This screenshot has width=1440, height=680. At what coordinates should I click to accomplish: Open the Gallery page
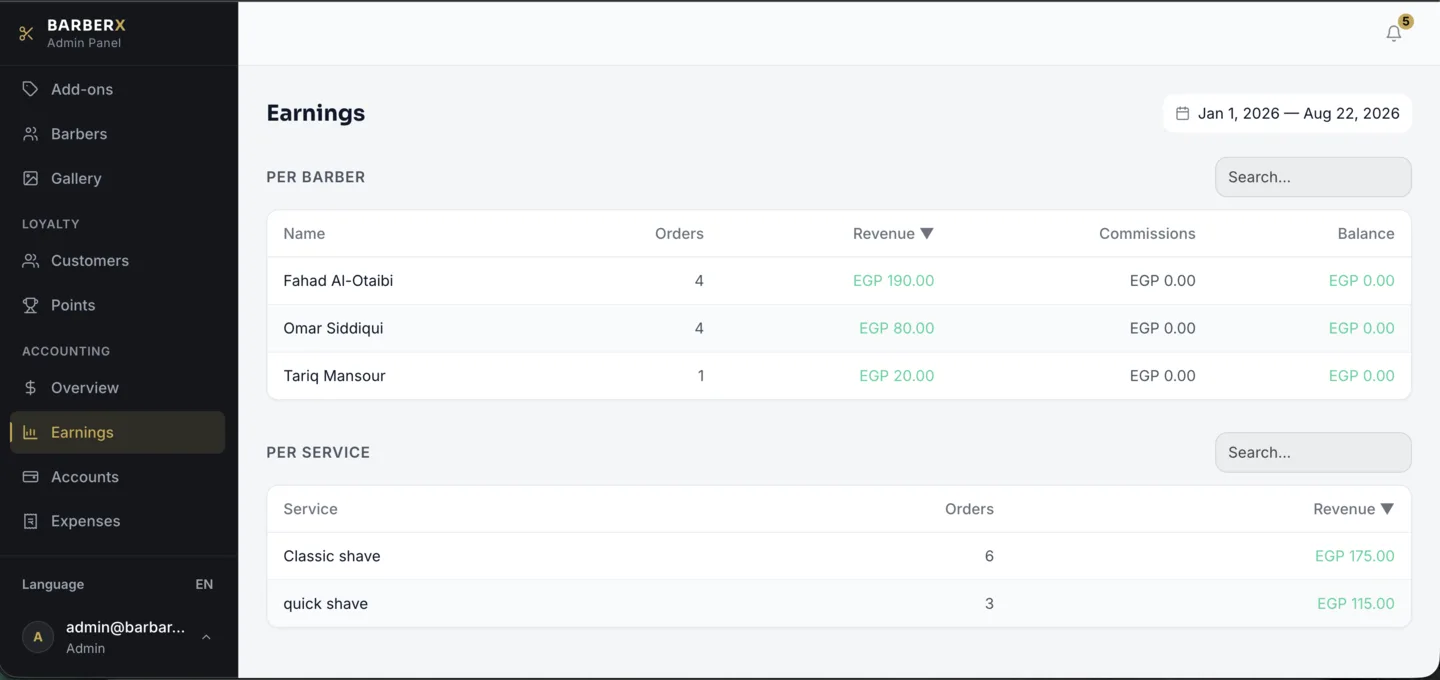(118, 178)
